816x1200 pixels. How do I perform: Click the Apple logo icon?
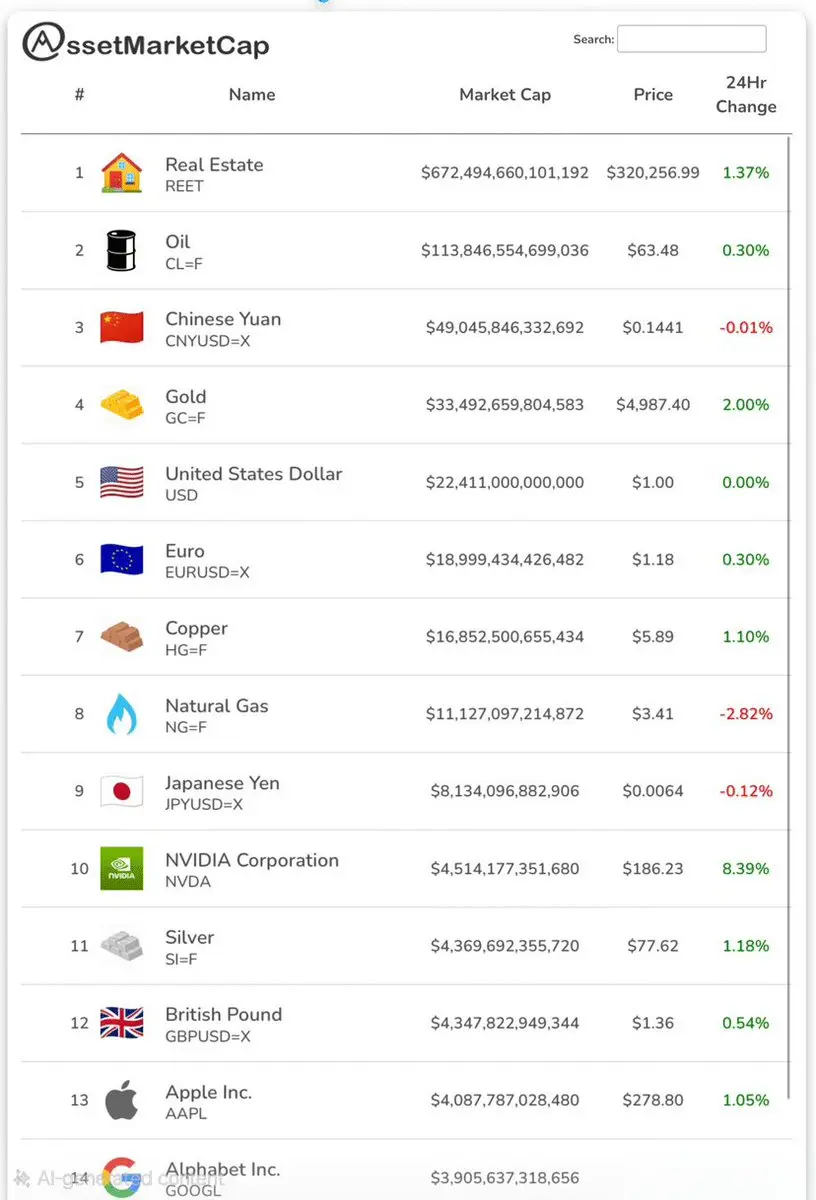click(122, 1100)
